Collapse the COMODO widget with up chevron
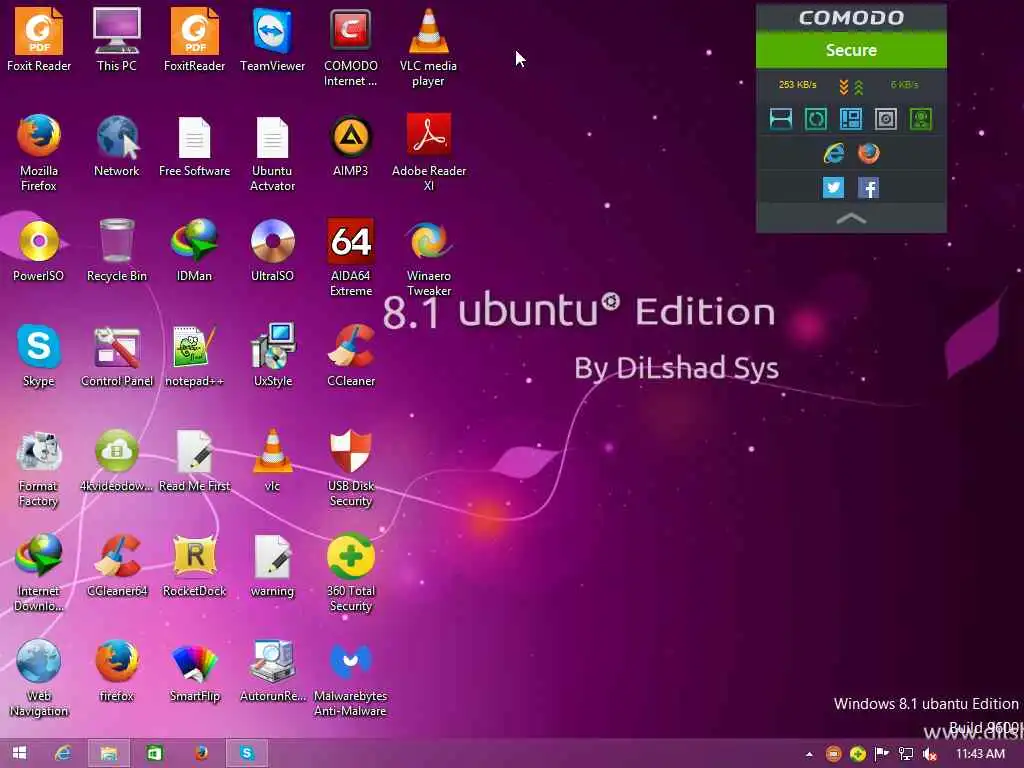1024x768 pixels. point(851,219)
